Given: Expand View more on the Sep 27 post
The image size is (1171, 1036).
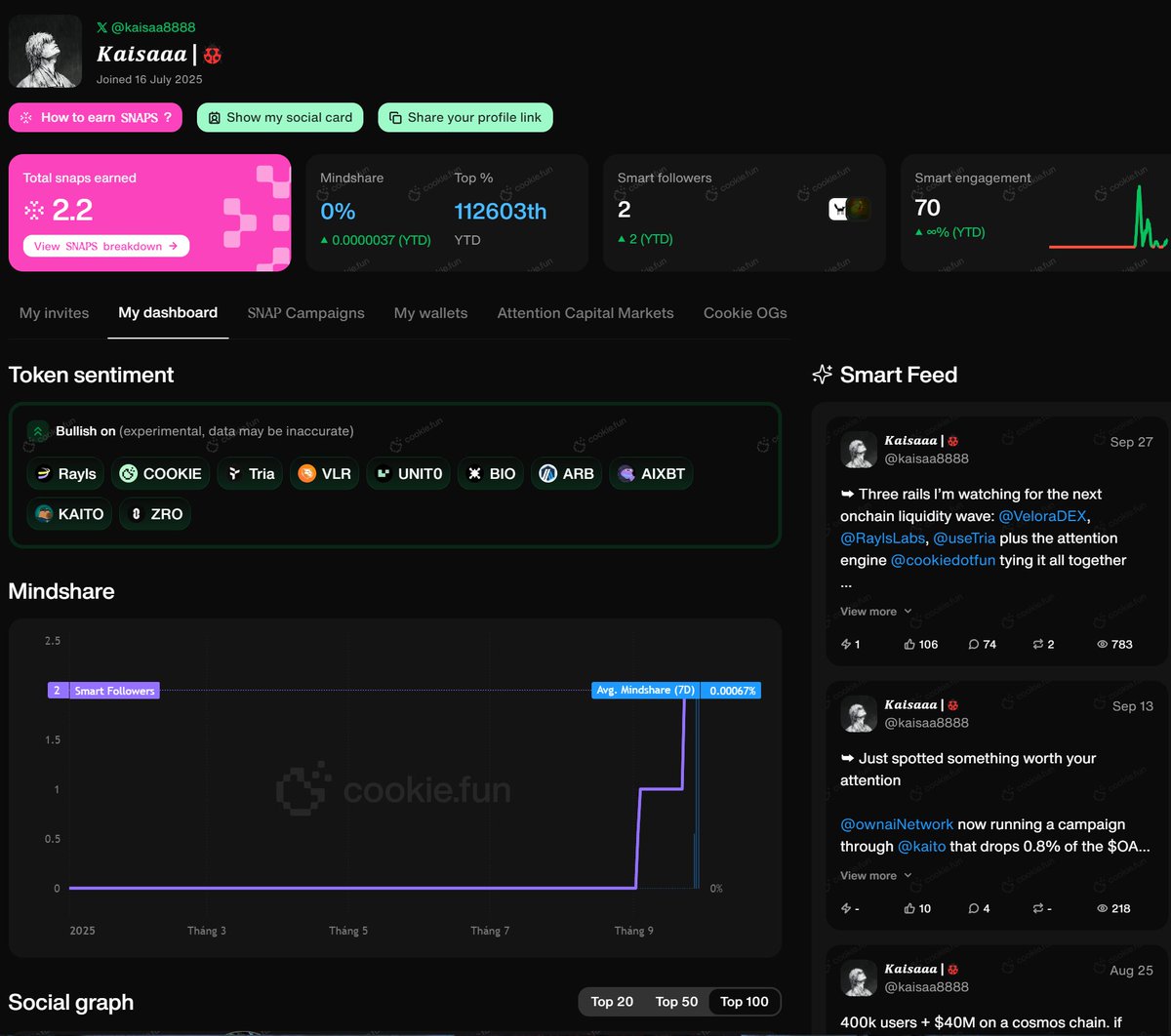Looking at the screenshot, I should click(875, 612).
